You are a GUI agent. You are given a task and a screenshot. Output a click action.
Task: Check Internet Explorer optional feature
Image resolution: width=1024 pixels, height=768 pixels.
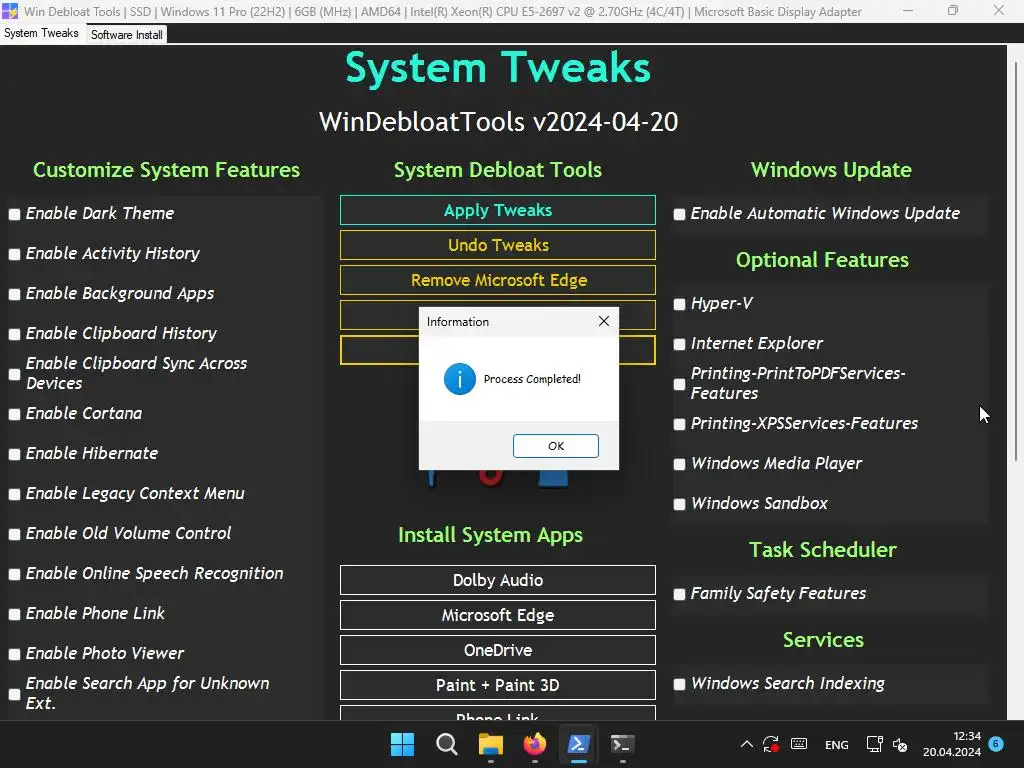pos(679,344)
